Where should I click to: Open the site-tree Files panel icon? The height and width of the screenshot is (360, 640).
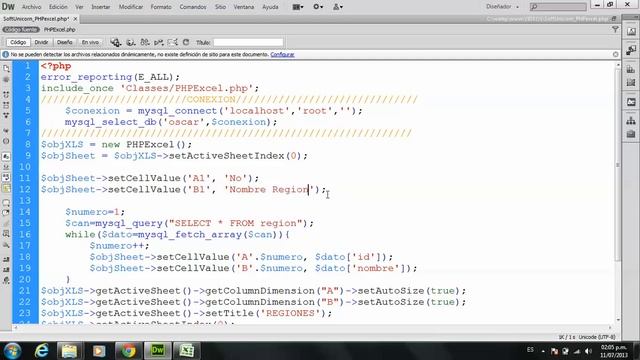click(631, 120)
